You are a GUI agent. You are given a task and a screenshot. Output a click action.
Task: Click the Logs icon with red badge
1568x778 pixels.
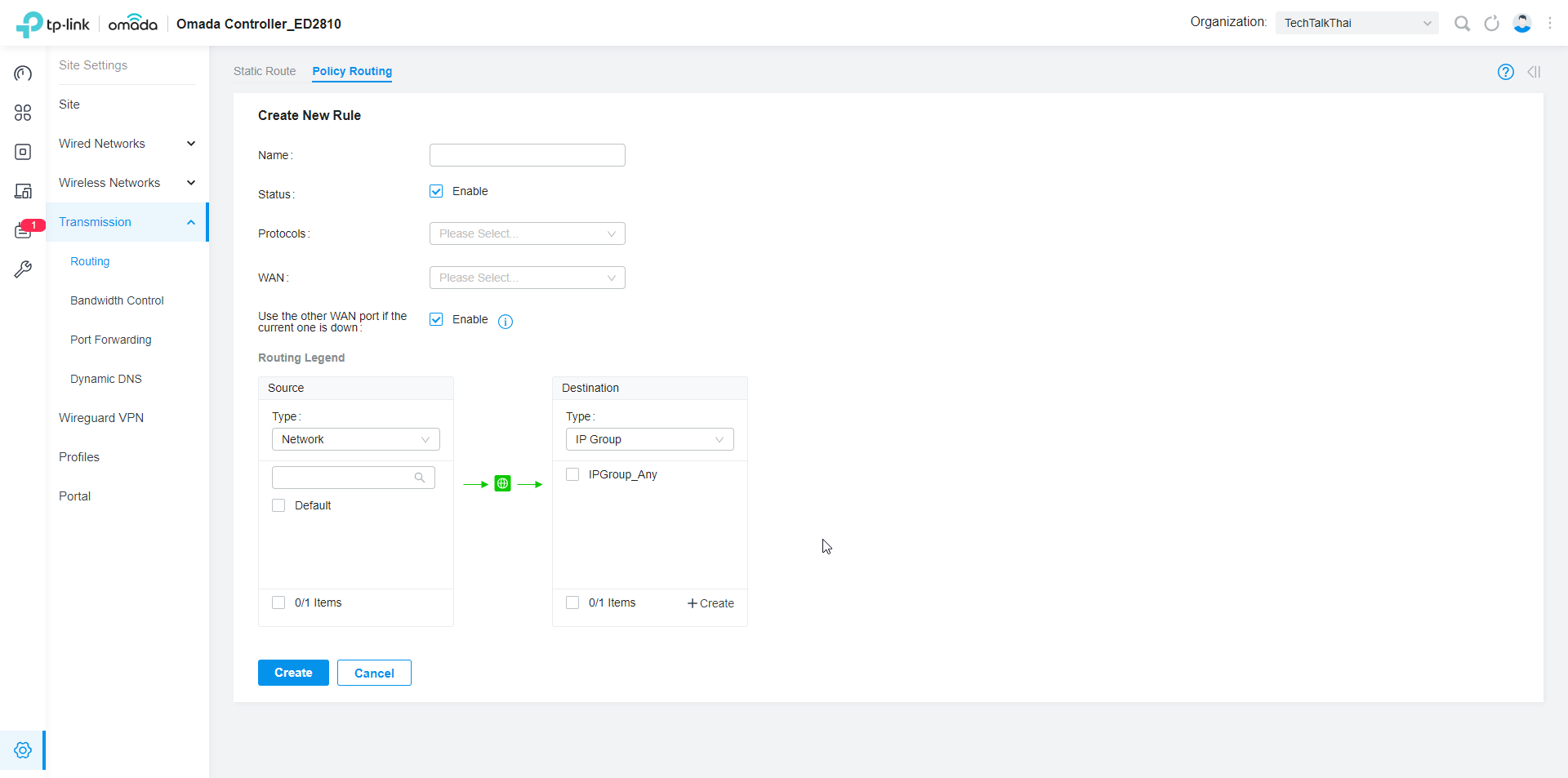tap(24, 231)
